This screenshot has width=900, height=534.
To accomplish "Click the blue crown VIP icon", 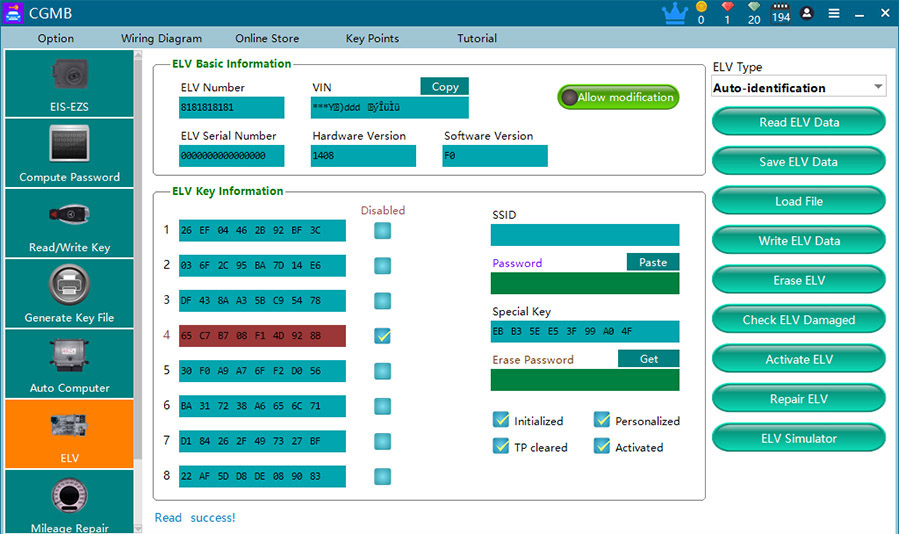I will click(674, 13).
